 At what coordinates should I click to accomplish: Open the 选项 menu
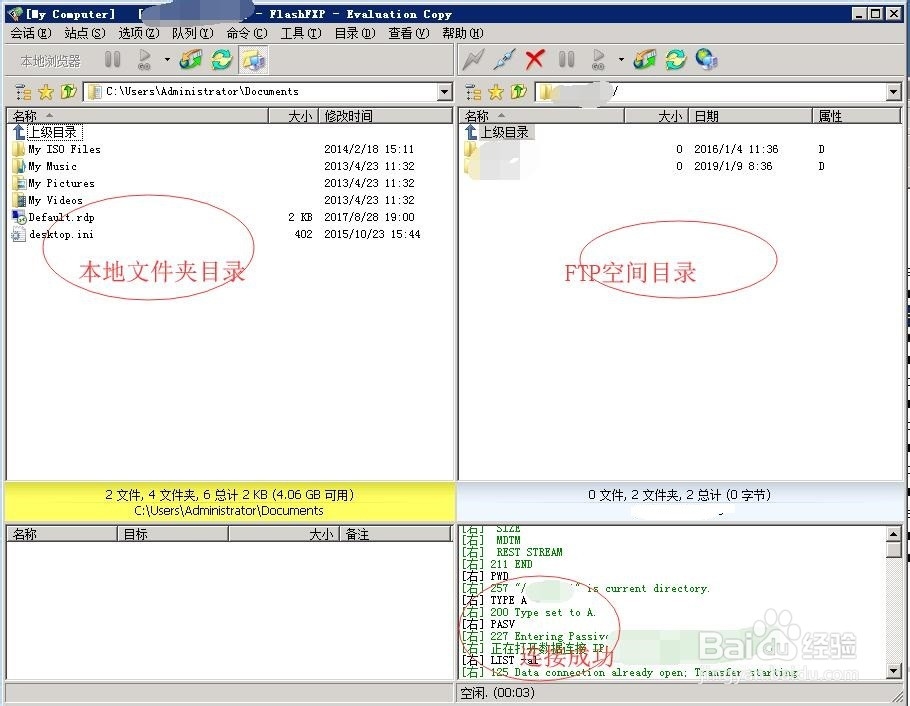coord(139,33)
